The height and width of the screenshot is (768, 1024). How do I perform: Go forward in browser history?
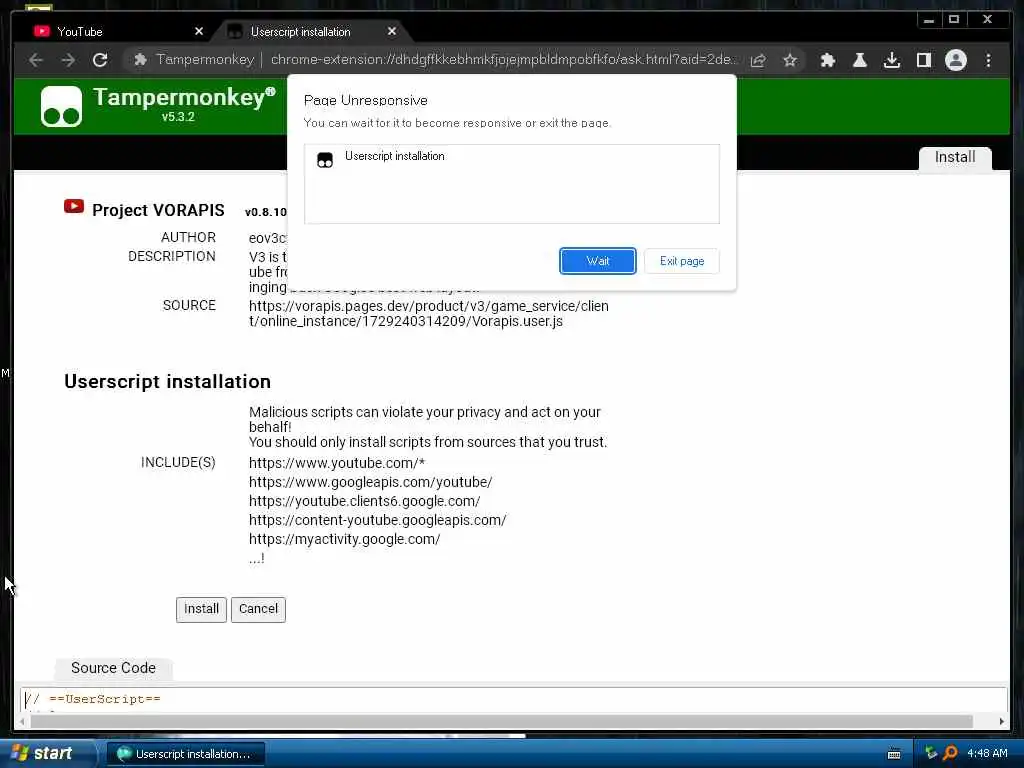click(68, 60)
